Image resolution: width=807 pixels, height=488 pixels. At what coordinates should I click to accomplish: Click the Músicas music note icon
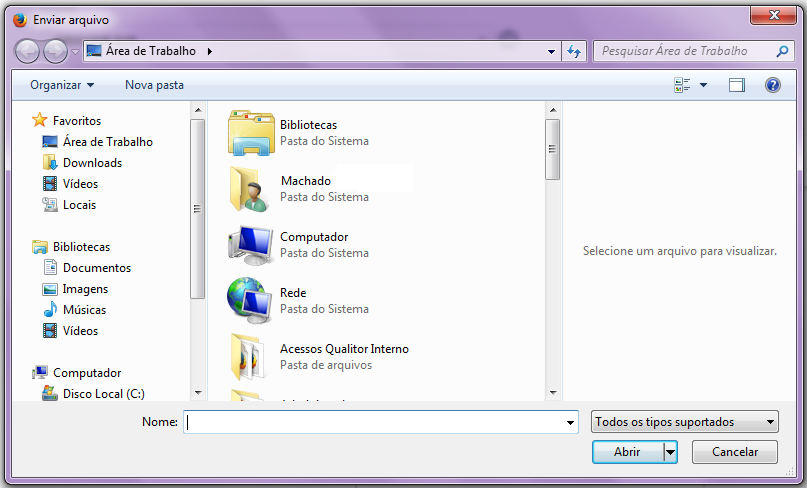click(x=50, y=309)
